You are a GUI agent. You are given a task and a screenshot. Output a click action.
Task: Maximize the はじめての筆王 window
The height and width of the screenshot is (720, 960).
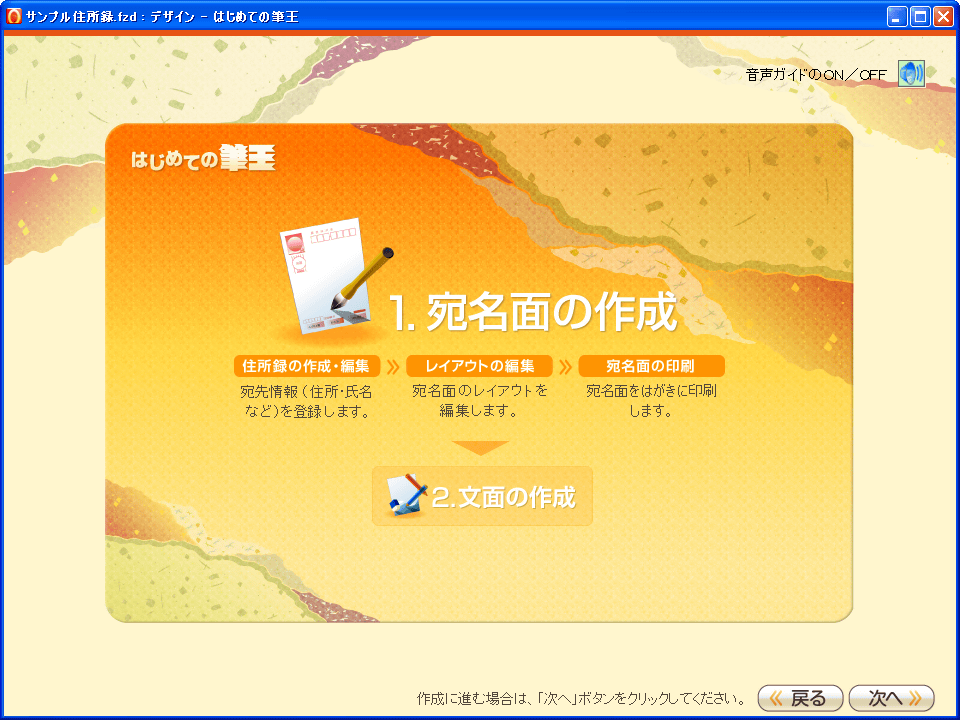click(x=920, y=17)
